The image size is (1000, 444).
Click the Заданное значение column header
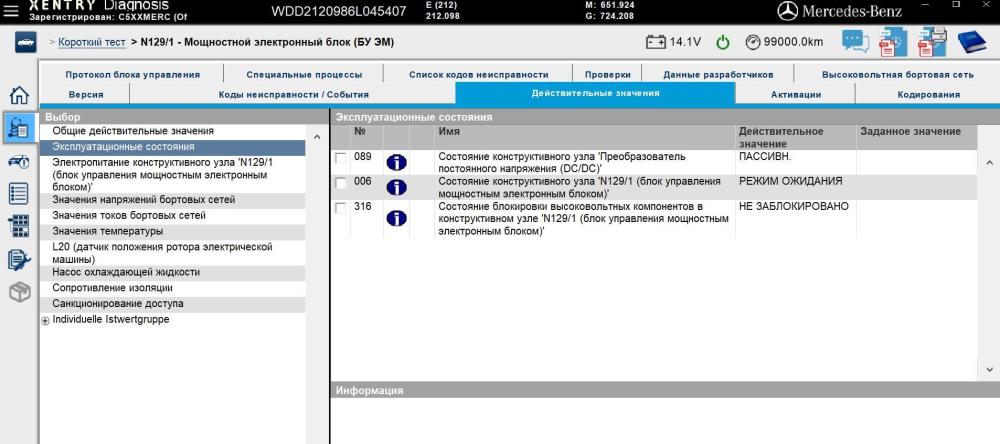(x=917, y=137)
